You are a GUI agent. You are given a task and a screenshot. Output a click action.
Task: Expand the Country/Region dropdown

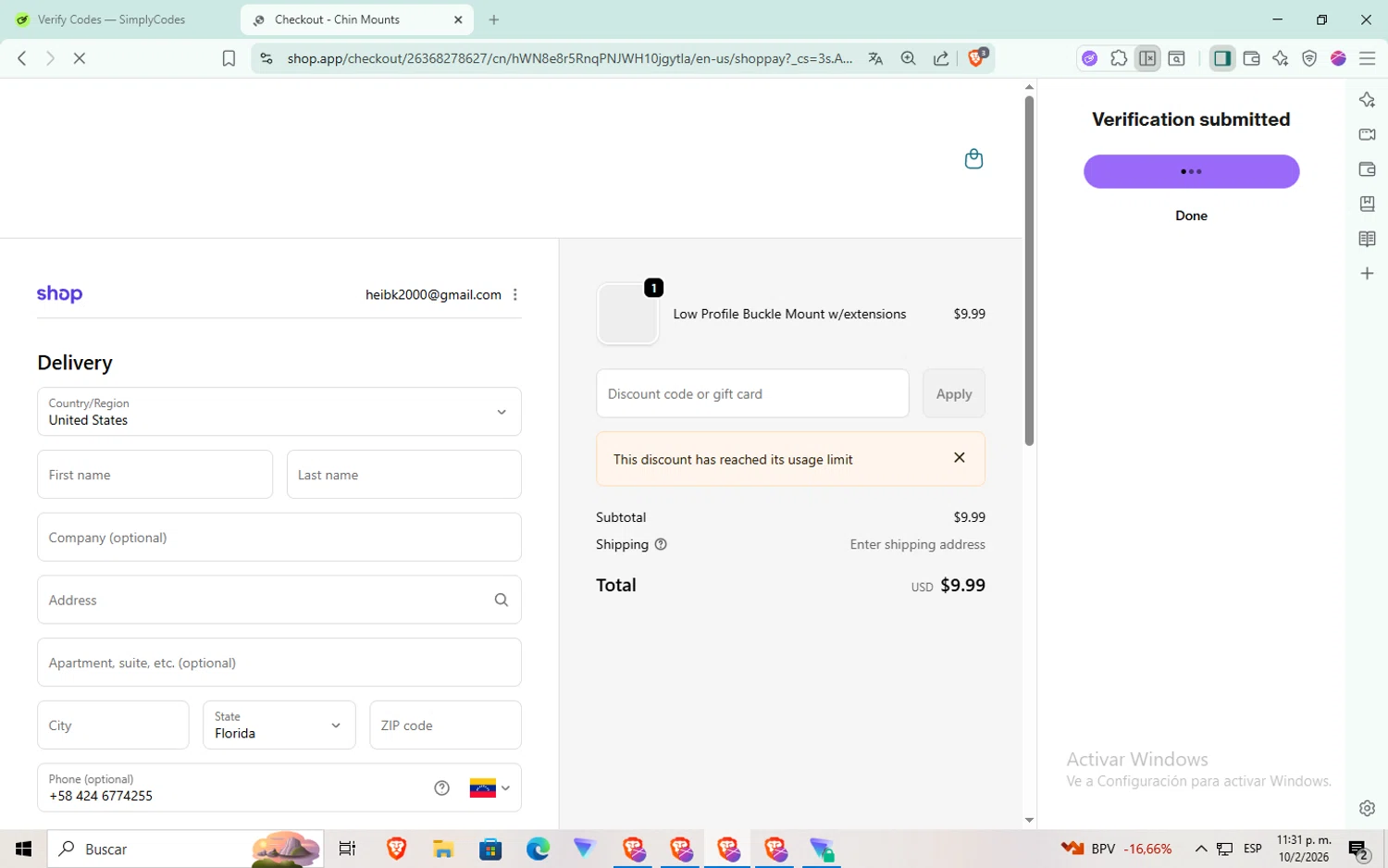pyautogui.click(x=279, y=412)
